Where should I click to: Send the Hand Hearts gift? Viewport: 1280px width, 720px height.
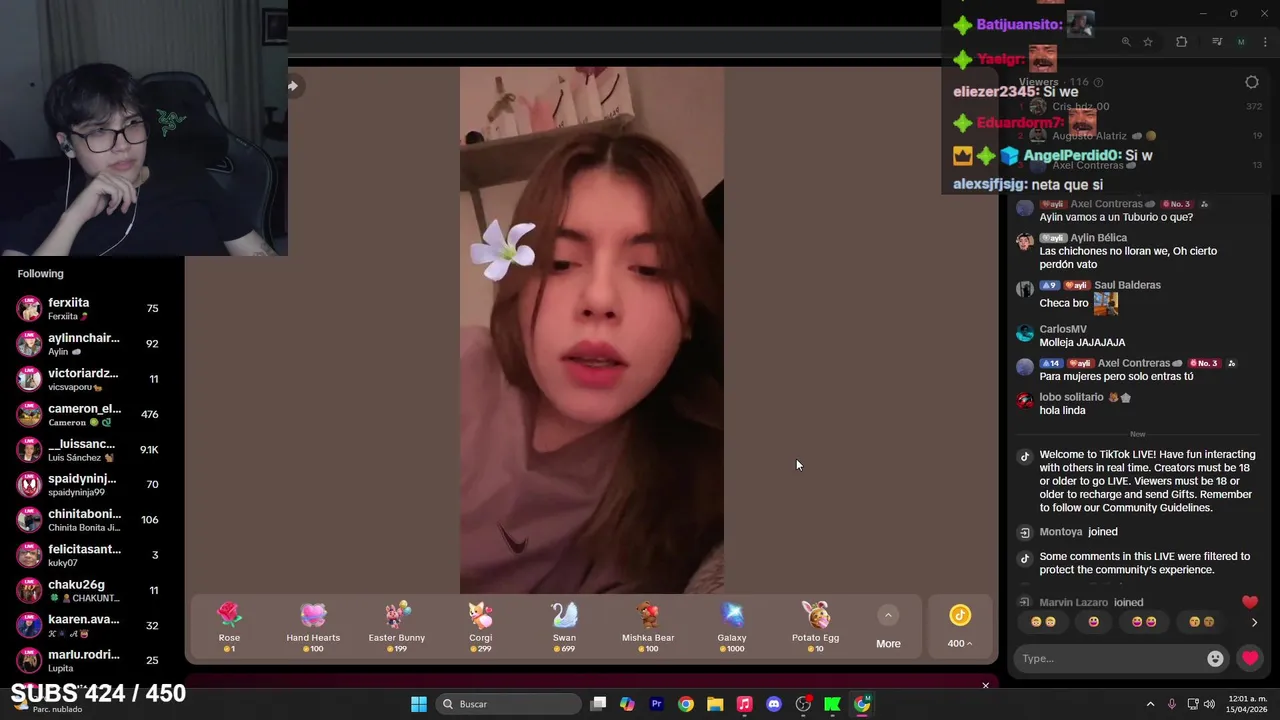313,627
